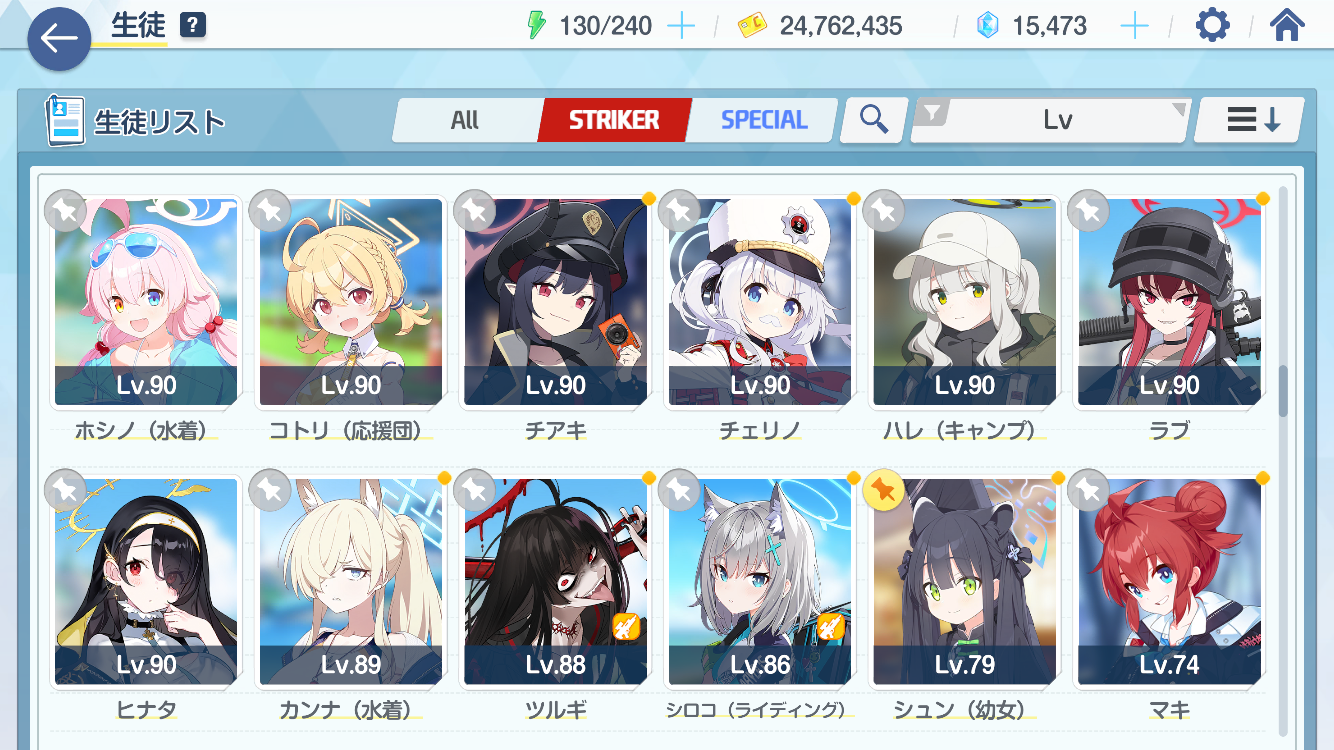Image resolution: width=1334 pixels, height=750 pixels.
Task: Click the student list scrollbar thumb
Action: [x=1284, y=391]
